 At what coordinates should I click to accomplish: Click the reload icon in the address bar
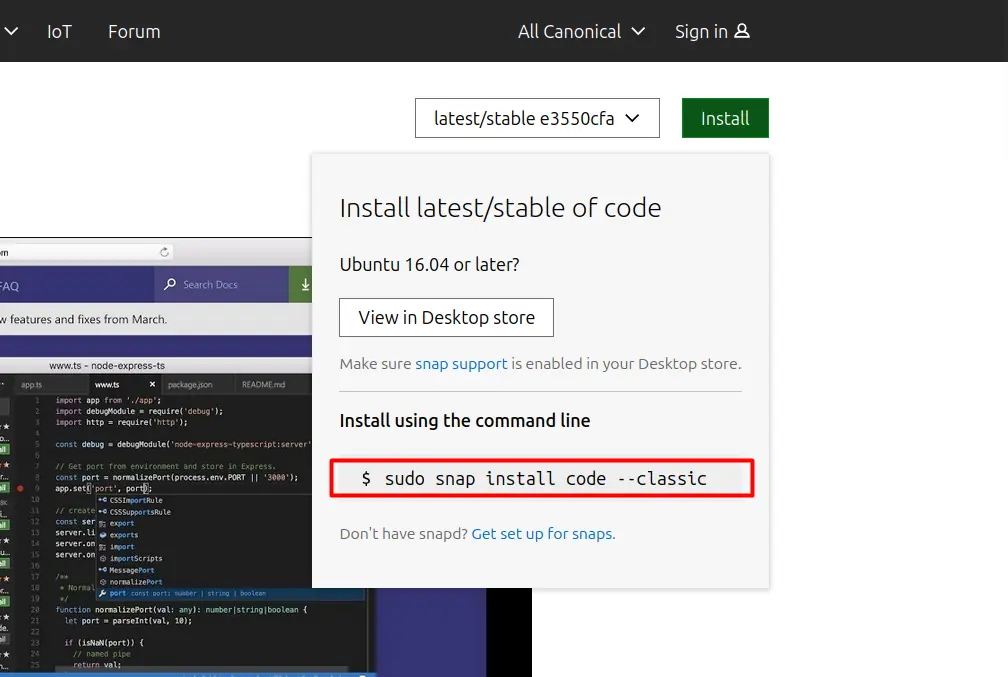tap(164, 252)
